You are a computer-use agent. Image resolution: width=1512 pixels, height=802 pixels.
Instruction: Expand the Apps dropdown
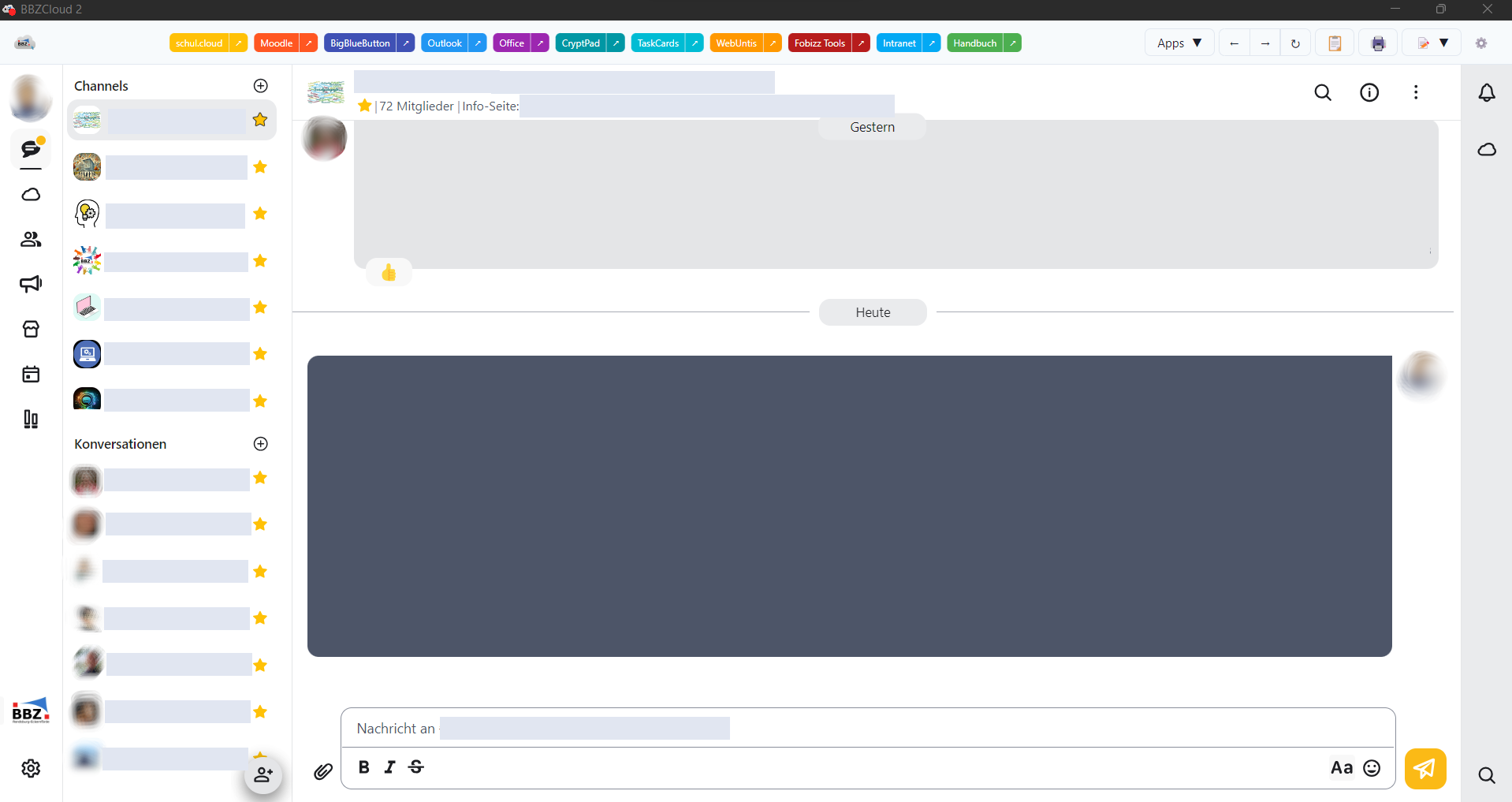click(x=1179, y=43)
